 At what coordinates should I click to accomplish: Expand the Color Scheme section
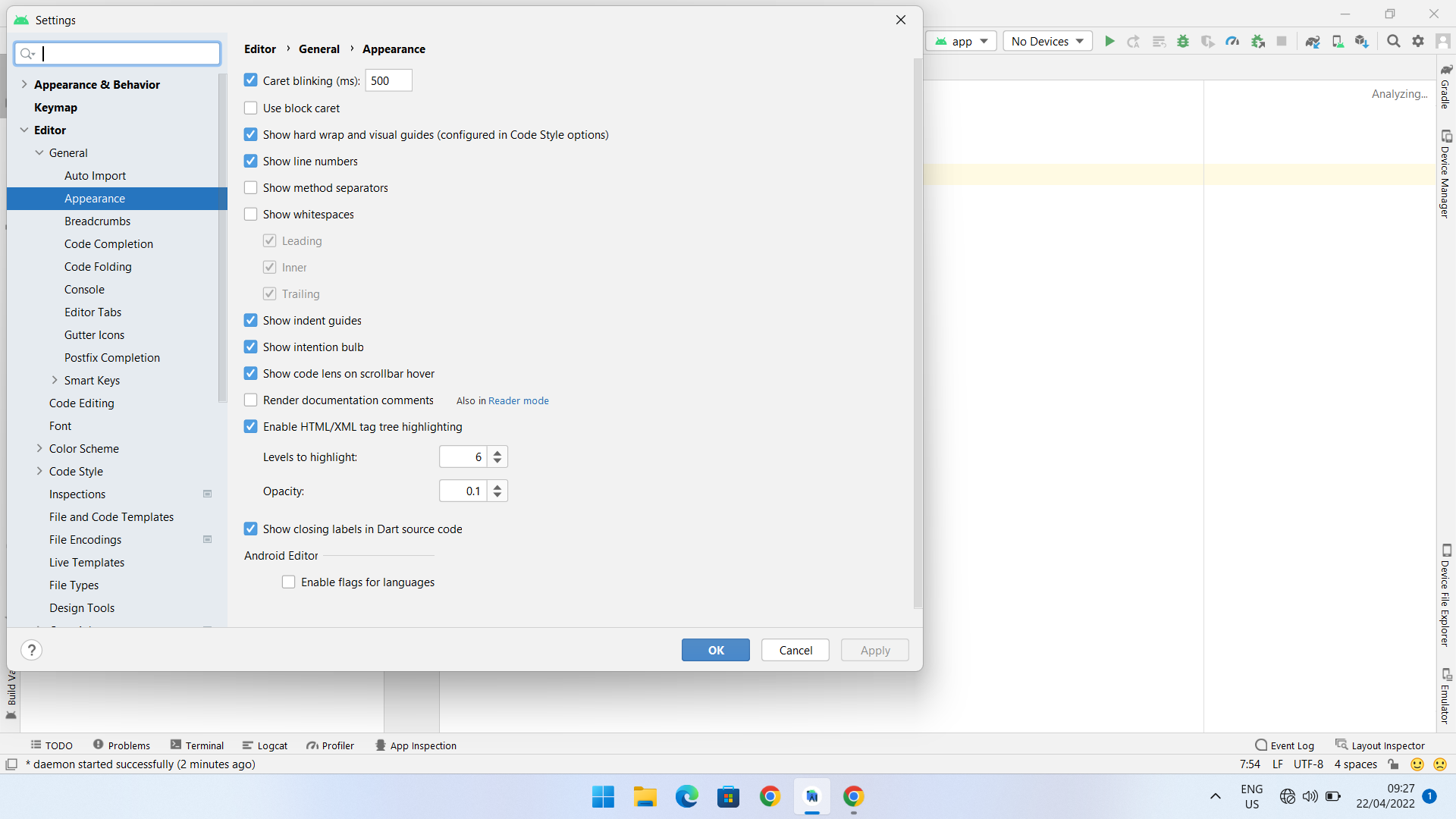38,448
